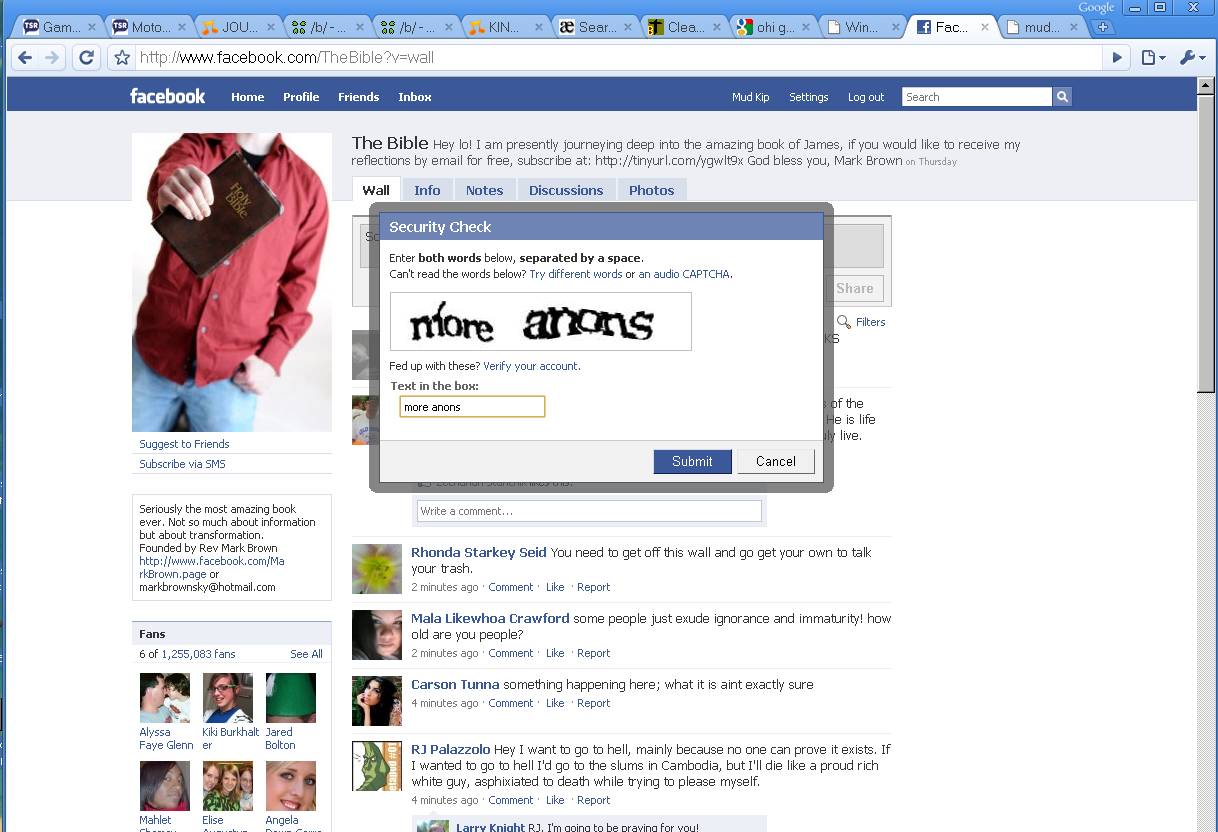This screenshot has height=832, width=1218.
Task: Comment on RJ Palazzolo's post
Action: coord(510,800)
